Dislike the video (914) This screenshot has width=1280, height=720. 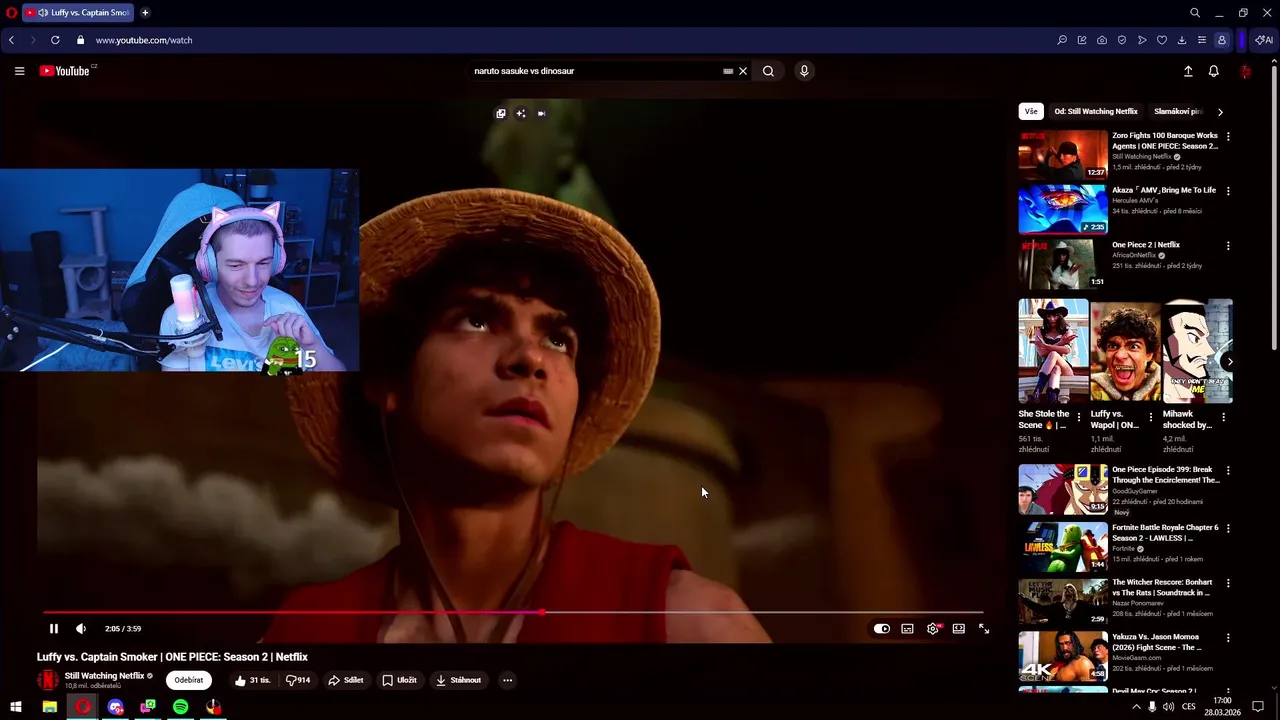click(x=298, y=680)
